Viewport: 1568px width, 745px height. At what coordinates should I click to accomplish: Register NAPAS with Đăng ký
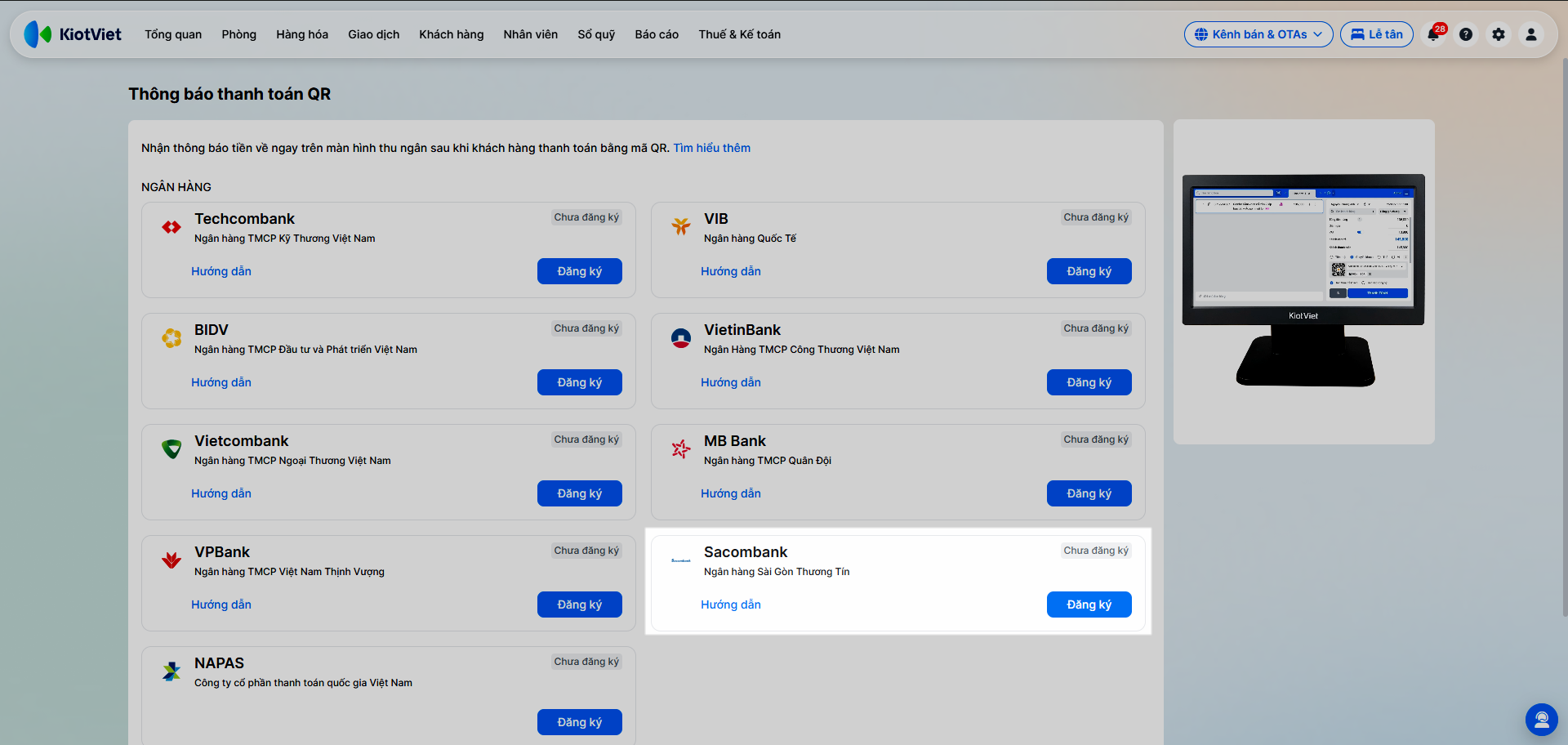[580, 722]
